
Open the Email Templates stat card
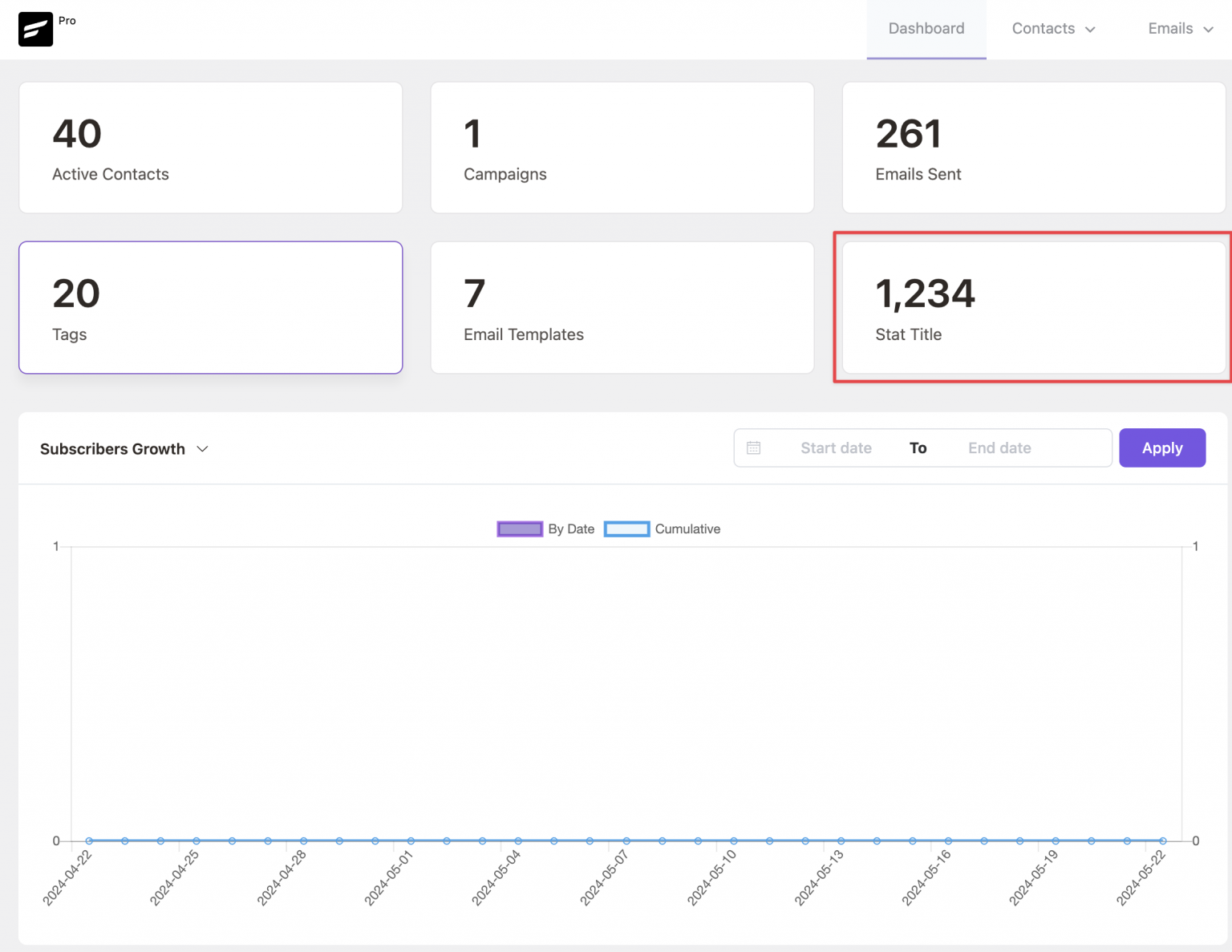click(x=622, y=308)
